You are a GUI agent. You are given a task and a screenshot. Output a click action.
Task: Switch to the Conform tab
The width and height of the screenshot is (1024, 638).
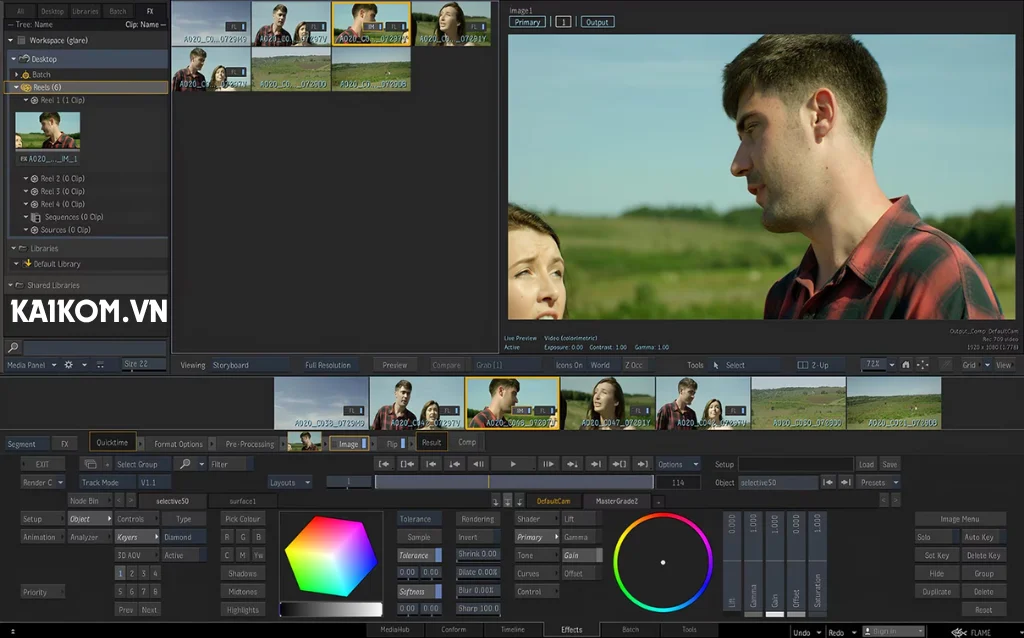click(453, 630)
